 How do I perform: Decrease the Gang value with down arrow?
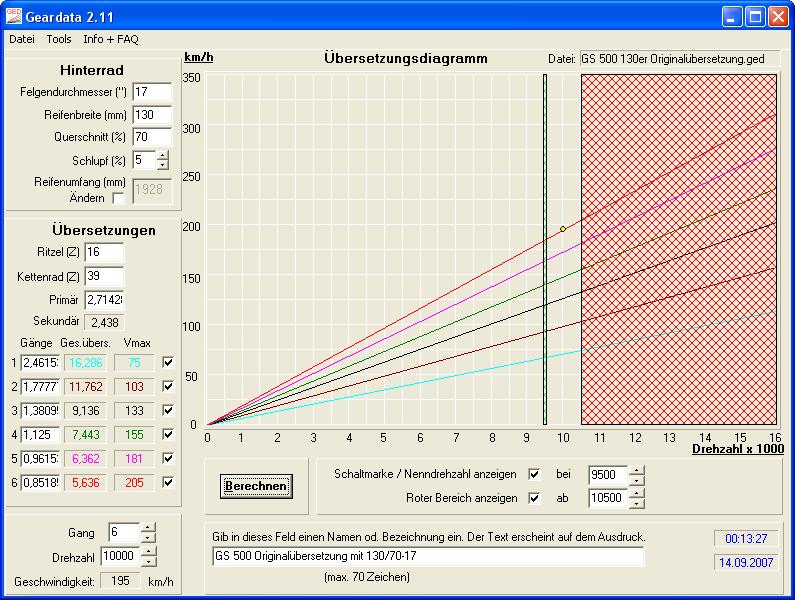149,538
